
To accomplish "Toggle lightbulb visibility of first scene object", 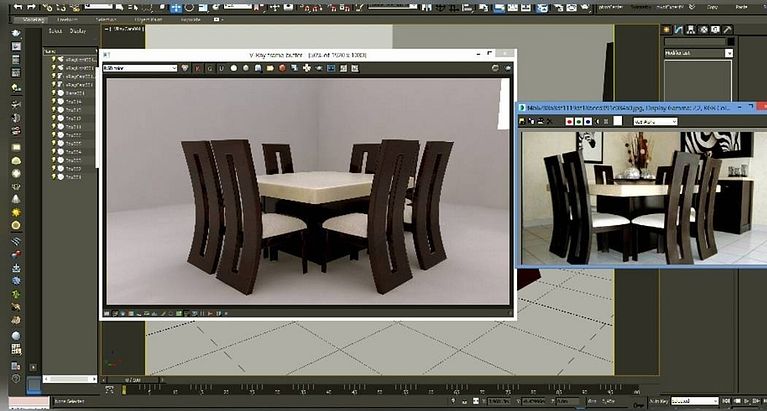I will coord(54,59).
